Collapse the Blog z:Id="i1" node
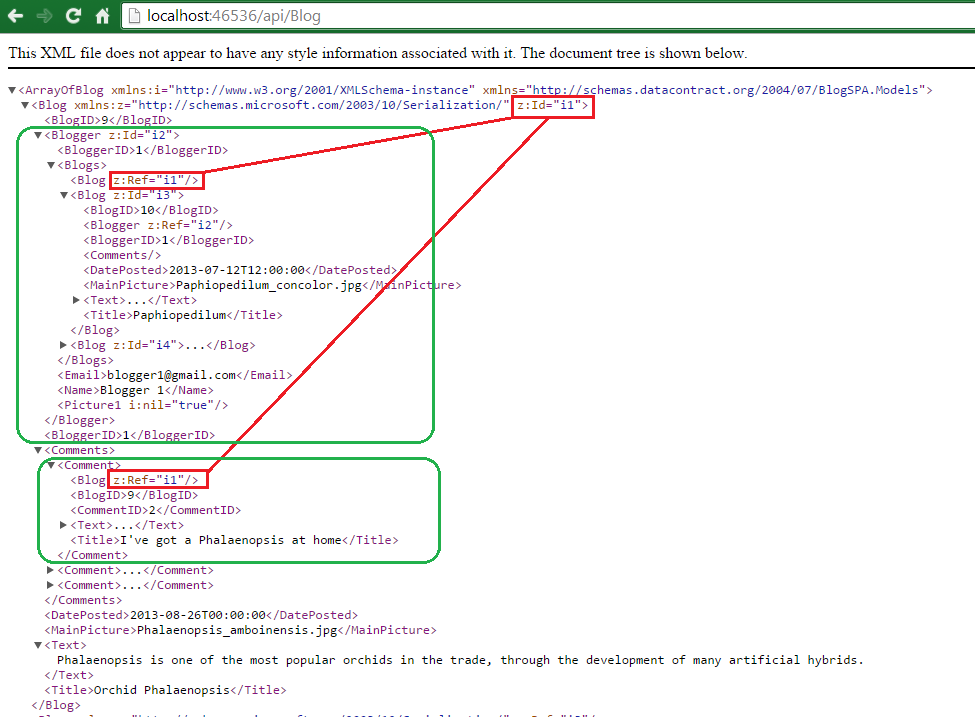The image size is (975, 717). tap(25, 105)
